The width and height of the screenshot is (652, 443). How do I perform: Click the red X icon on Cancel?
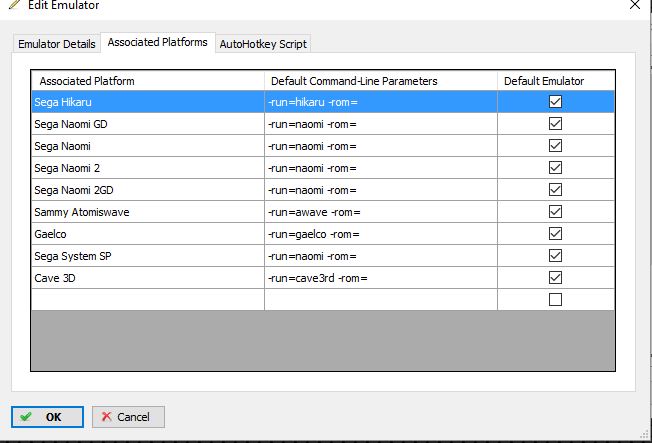point(106,416)
